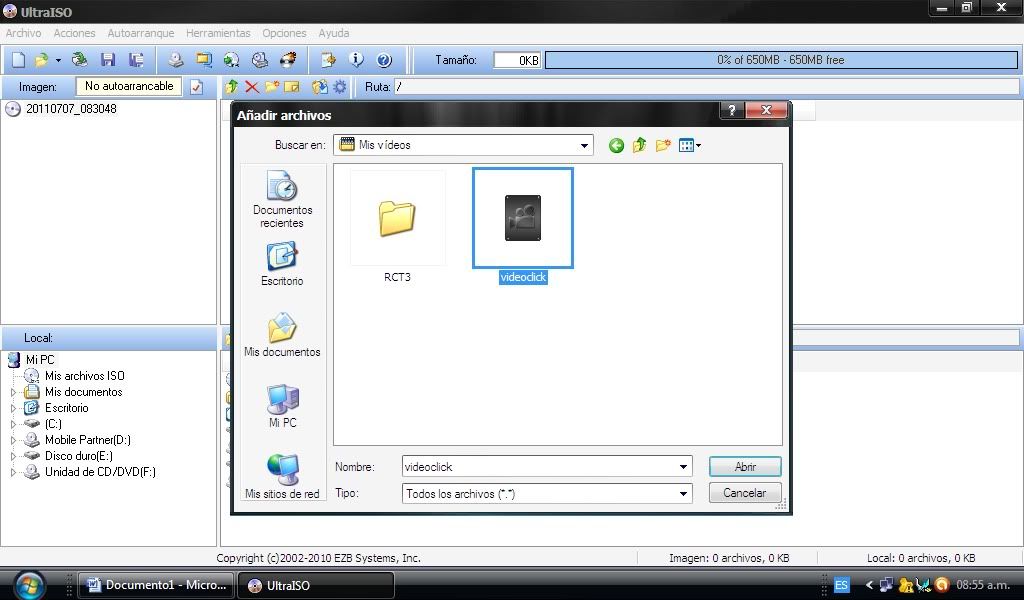Screen dimensions: 1024x600
Task: Expand the (C:) drive node
Action: 13,424
